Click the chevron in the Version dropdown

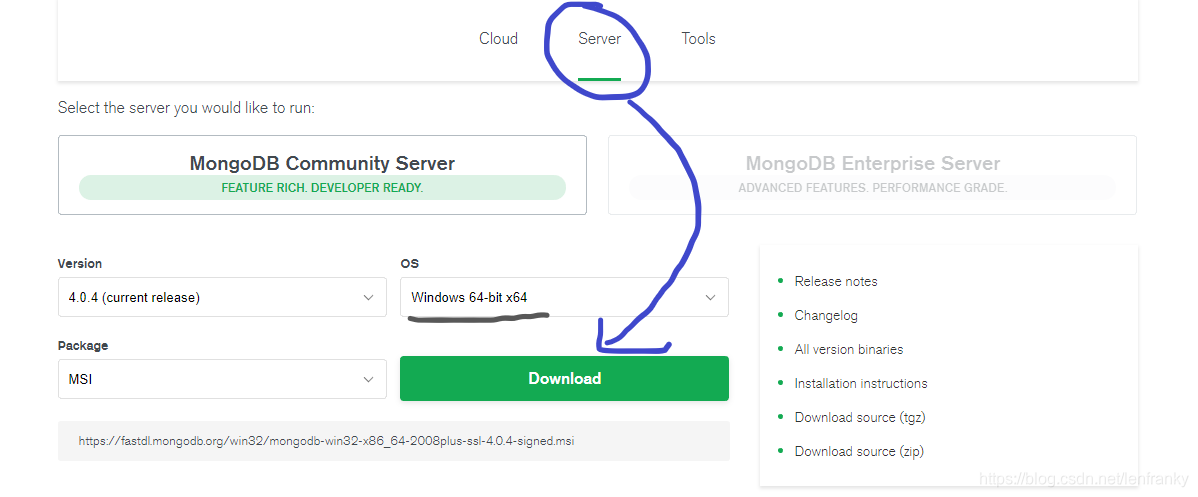pos(368,297)
